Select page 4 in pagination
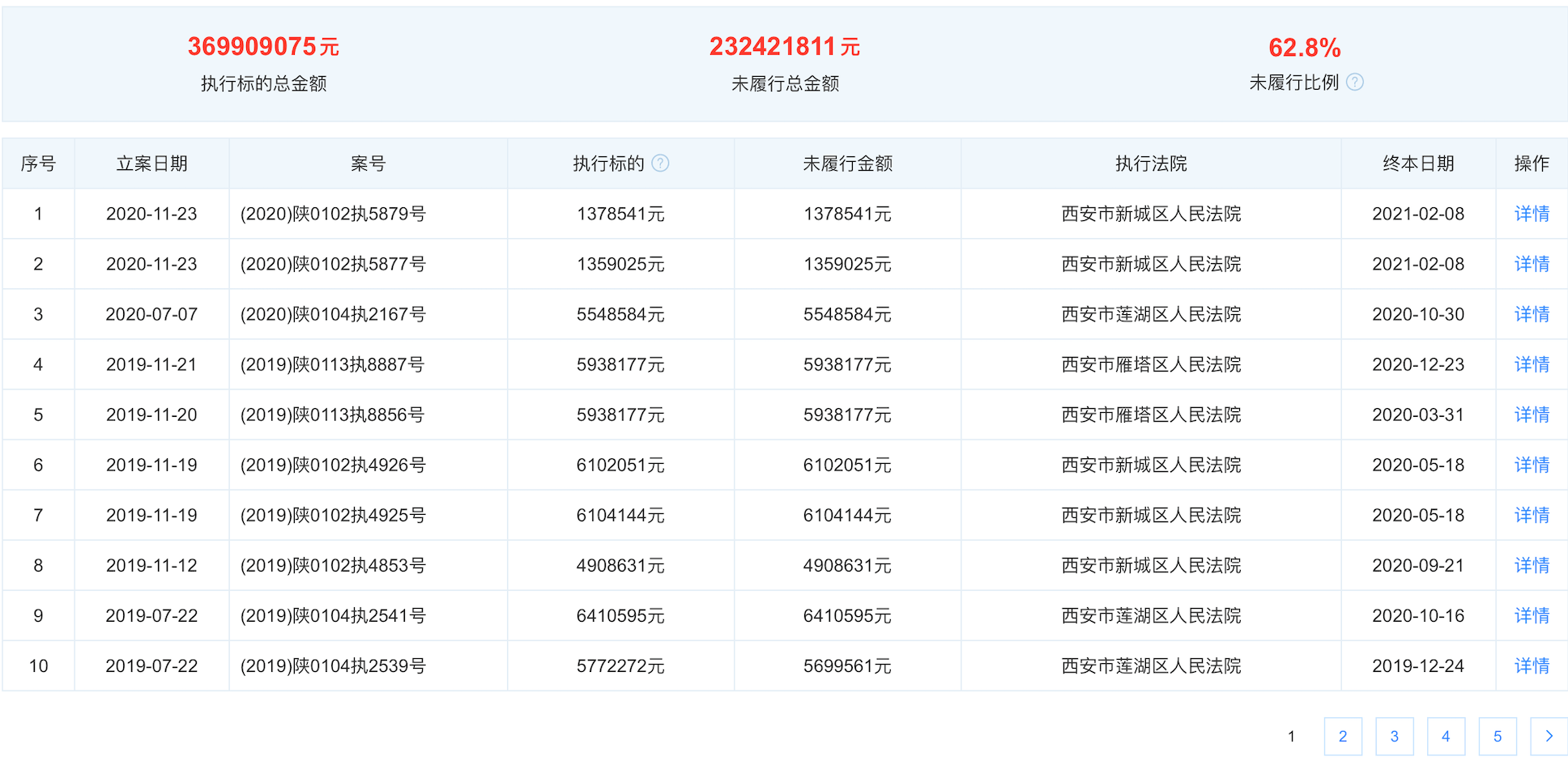Image resolution: width=1568 pixels, height=761 pixels. pyautogui.click(x=1446, y=736)
